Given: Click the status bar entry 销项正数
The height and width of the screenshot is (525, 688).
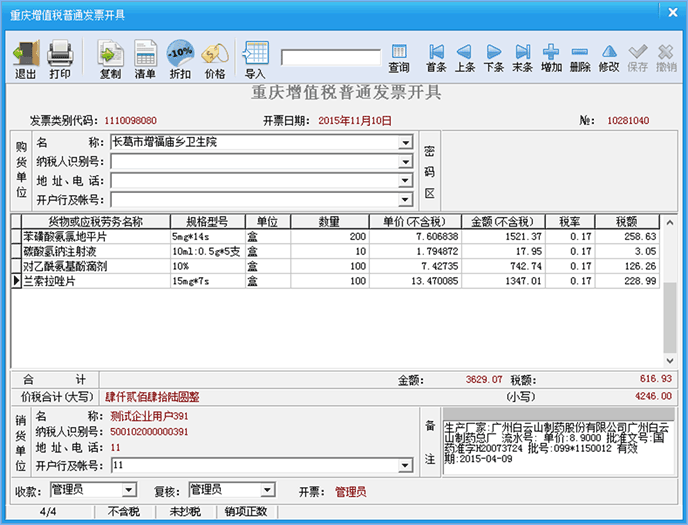Looking at the screenshot, I should (x=246, y=511).
